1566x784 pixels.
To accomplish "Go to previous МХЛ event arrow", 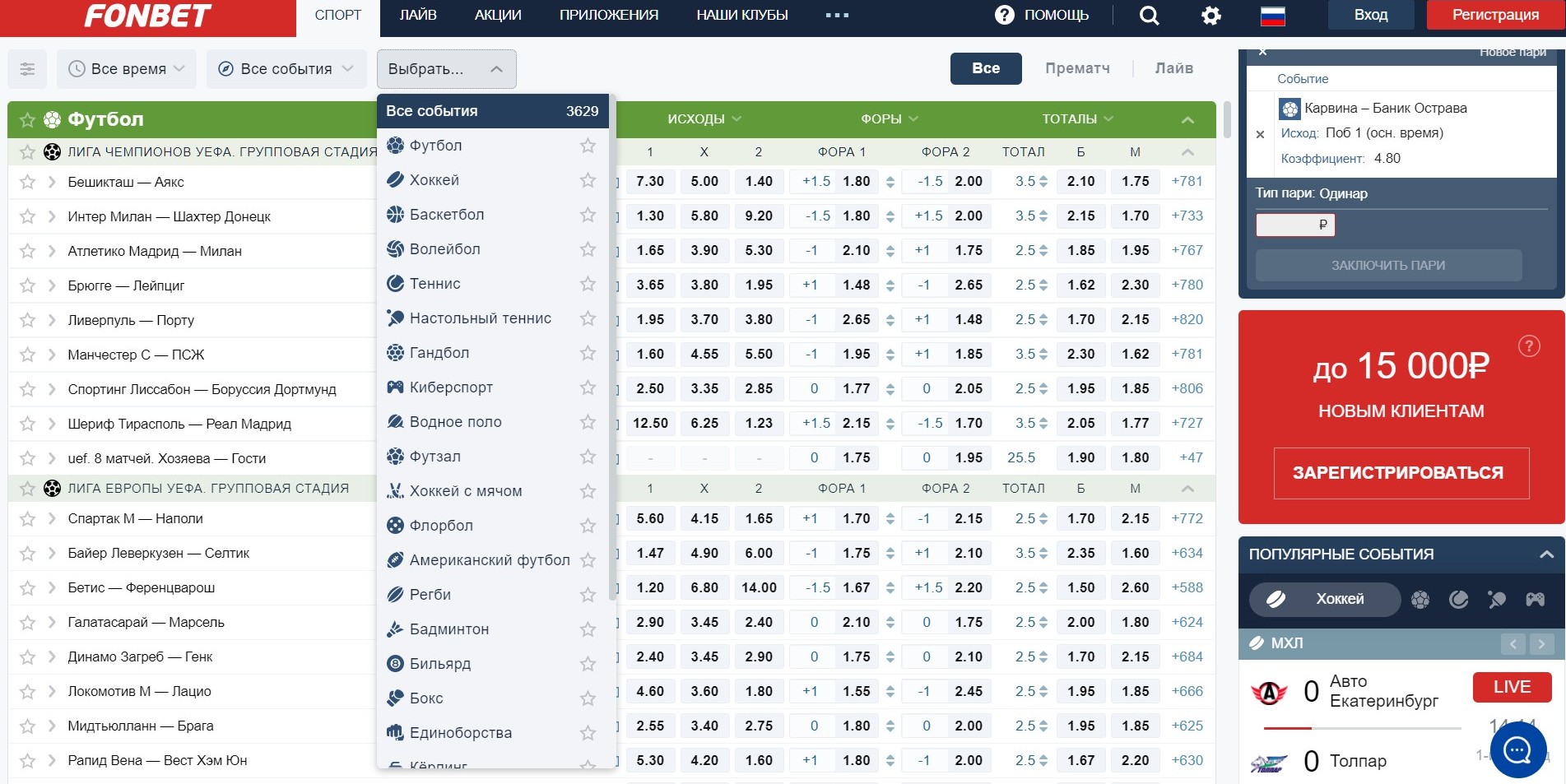I will [1513, 644].
